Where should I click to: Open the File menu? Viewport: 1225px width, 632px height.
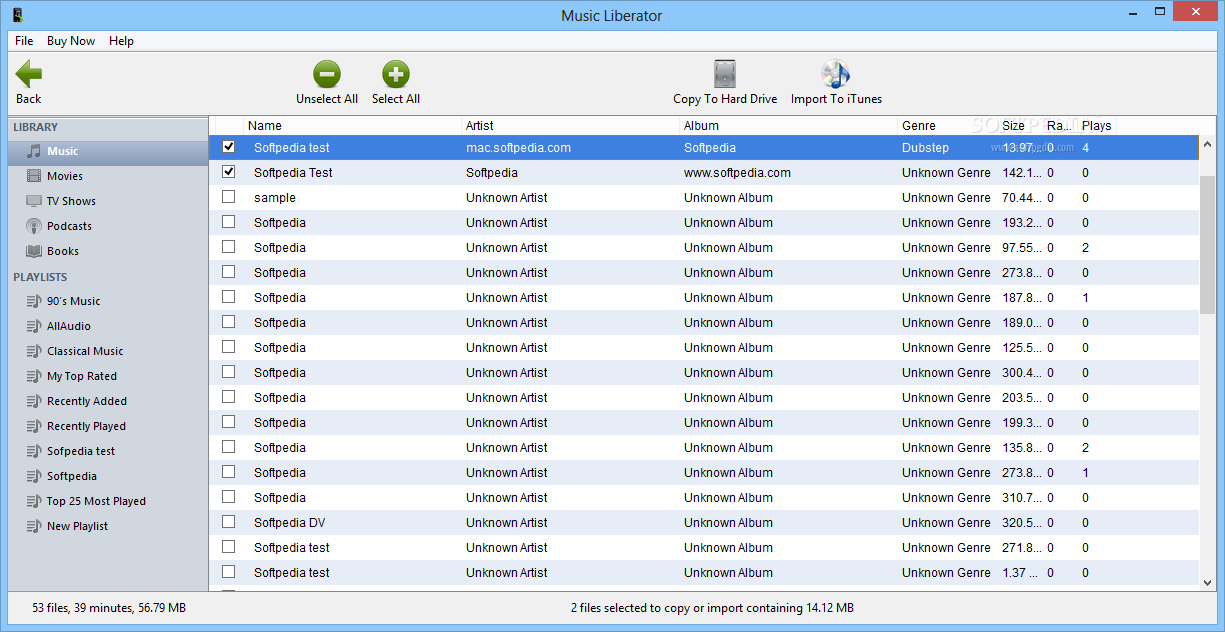point(24,41)
